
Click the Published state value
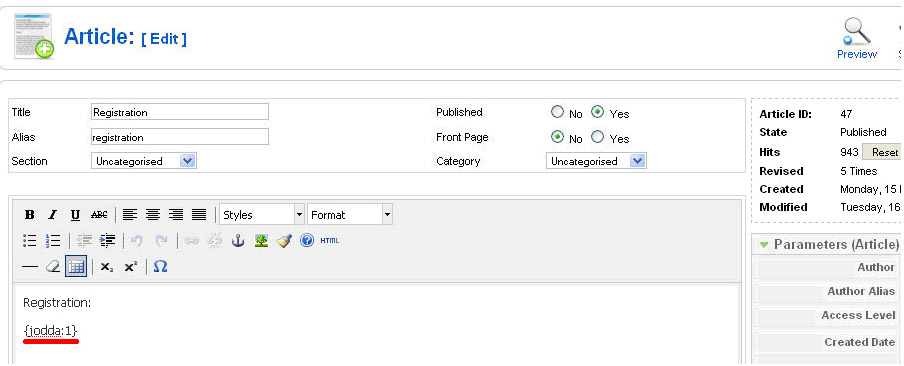[863, 133]
